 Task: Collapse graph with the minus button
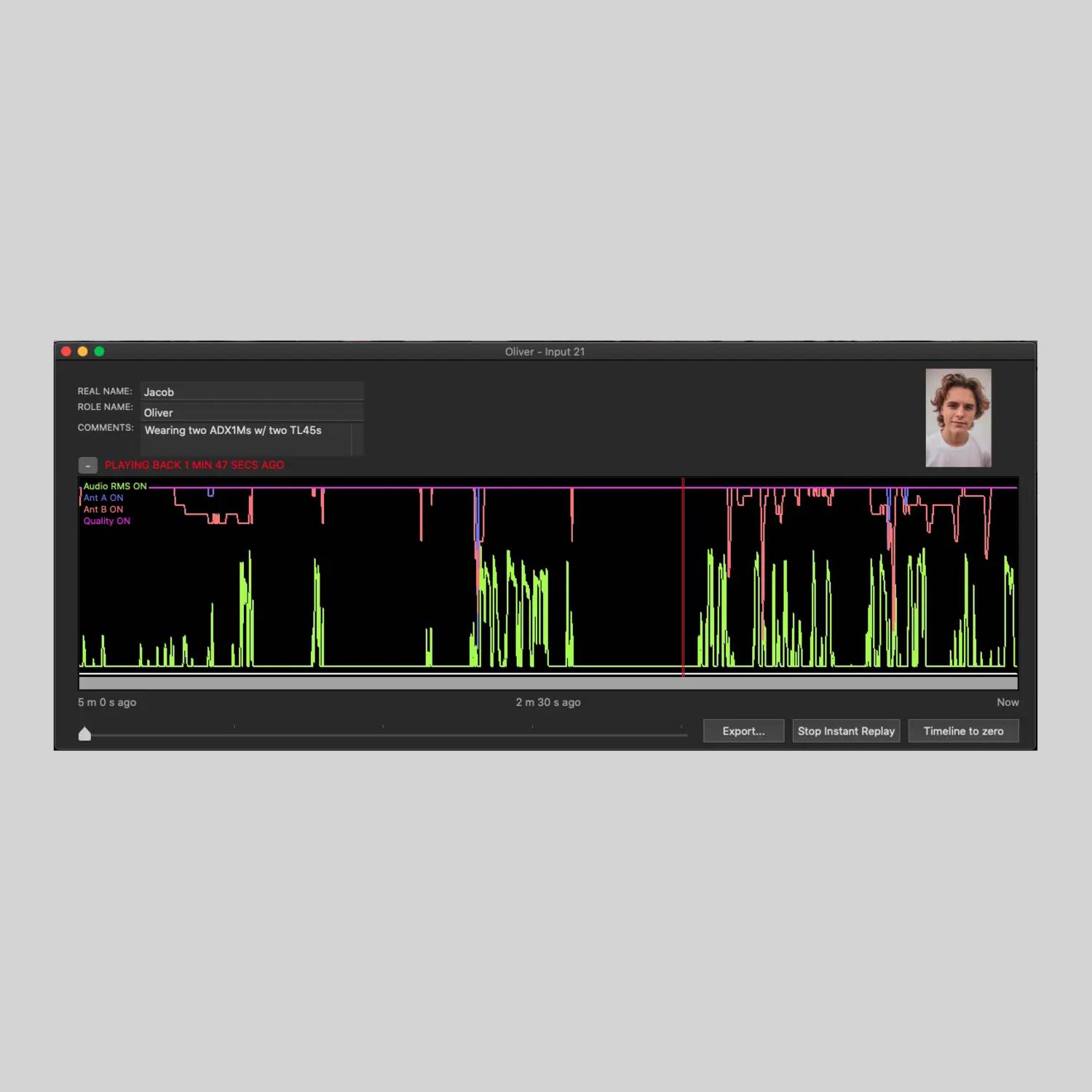point(87,465)
